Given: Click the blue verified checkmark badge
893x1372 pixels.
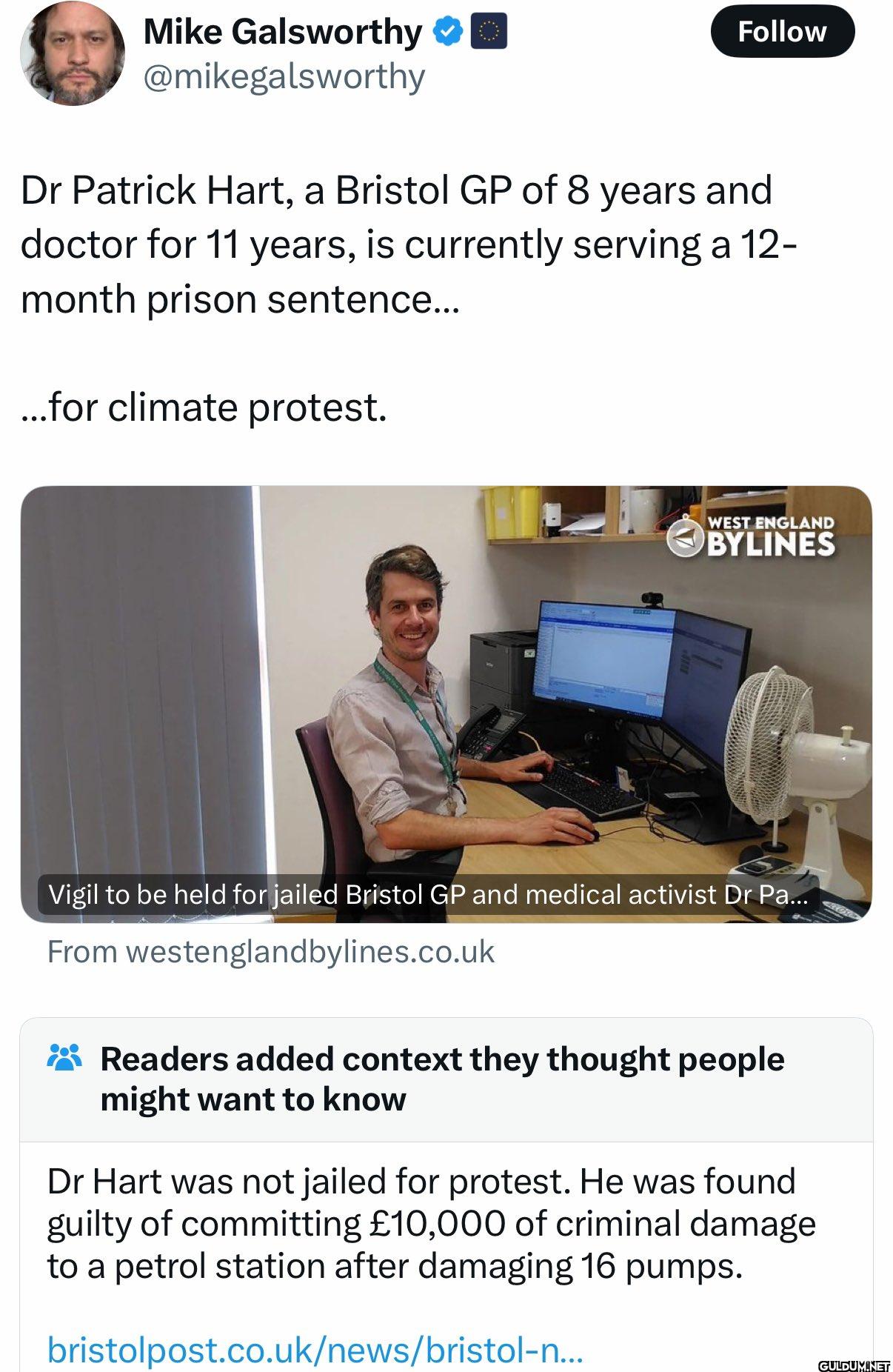Looking at the screenshot, I should pos(448,31).
